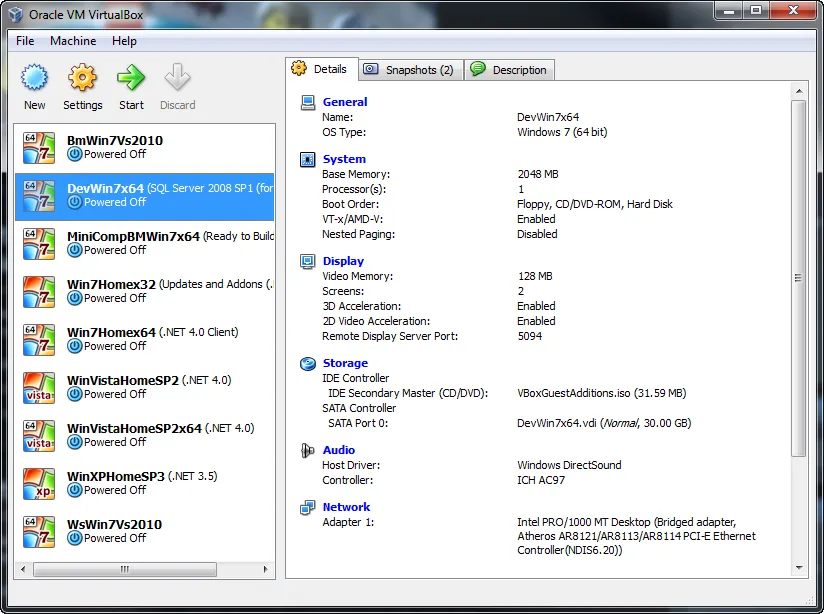824x614 pixels.
Task: Select the Win7Homex32 virtual machine
Action: (x=145, y=292)
